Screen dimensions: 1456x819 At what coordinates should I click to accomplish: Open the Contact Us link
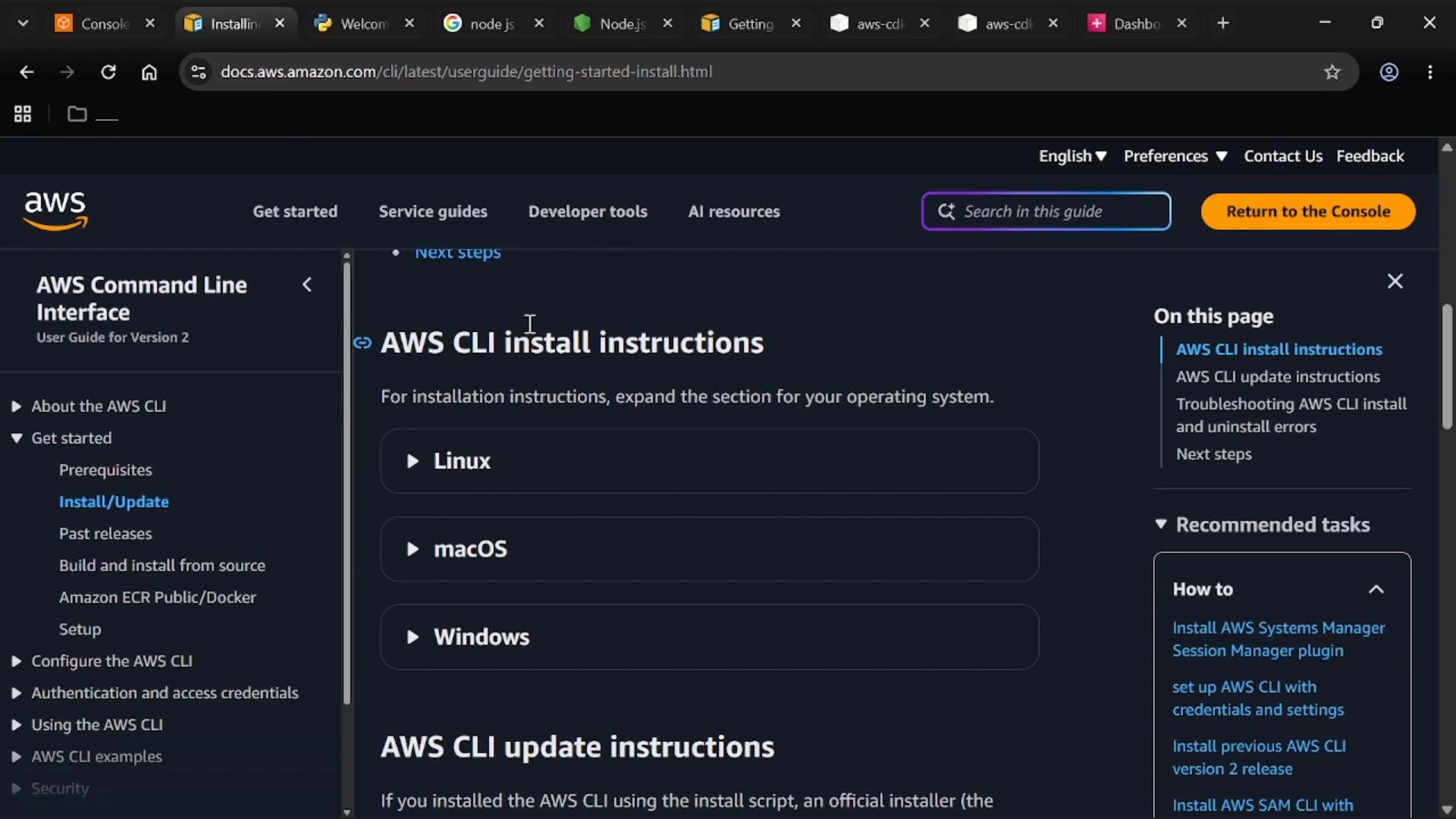(1283, 156)
